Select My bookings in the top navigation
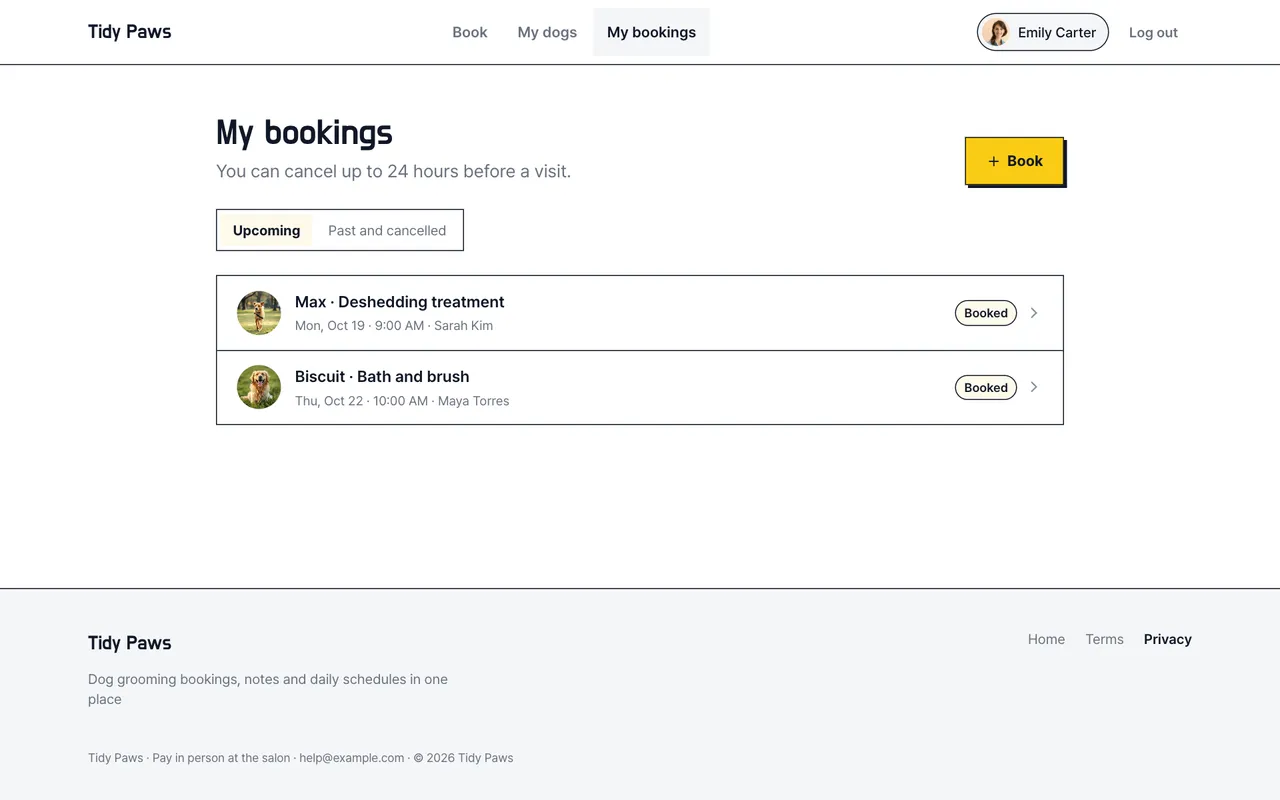1280x800 pixels. pyautogui.click(x=651, y=32)
